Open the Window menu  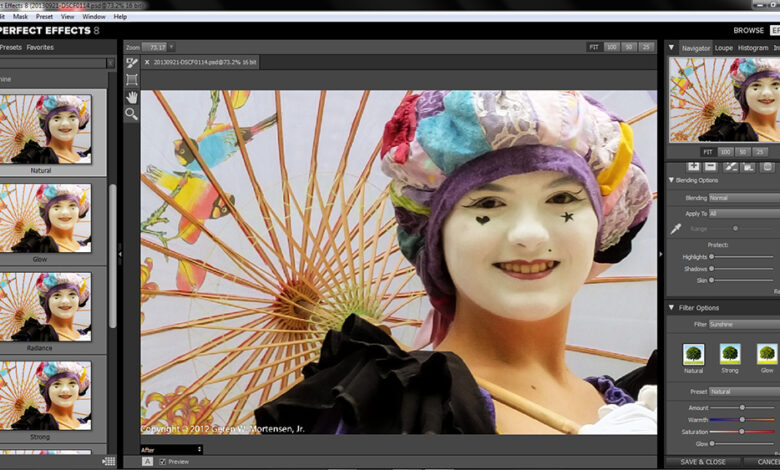coord(94,16)
